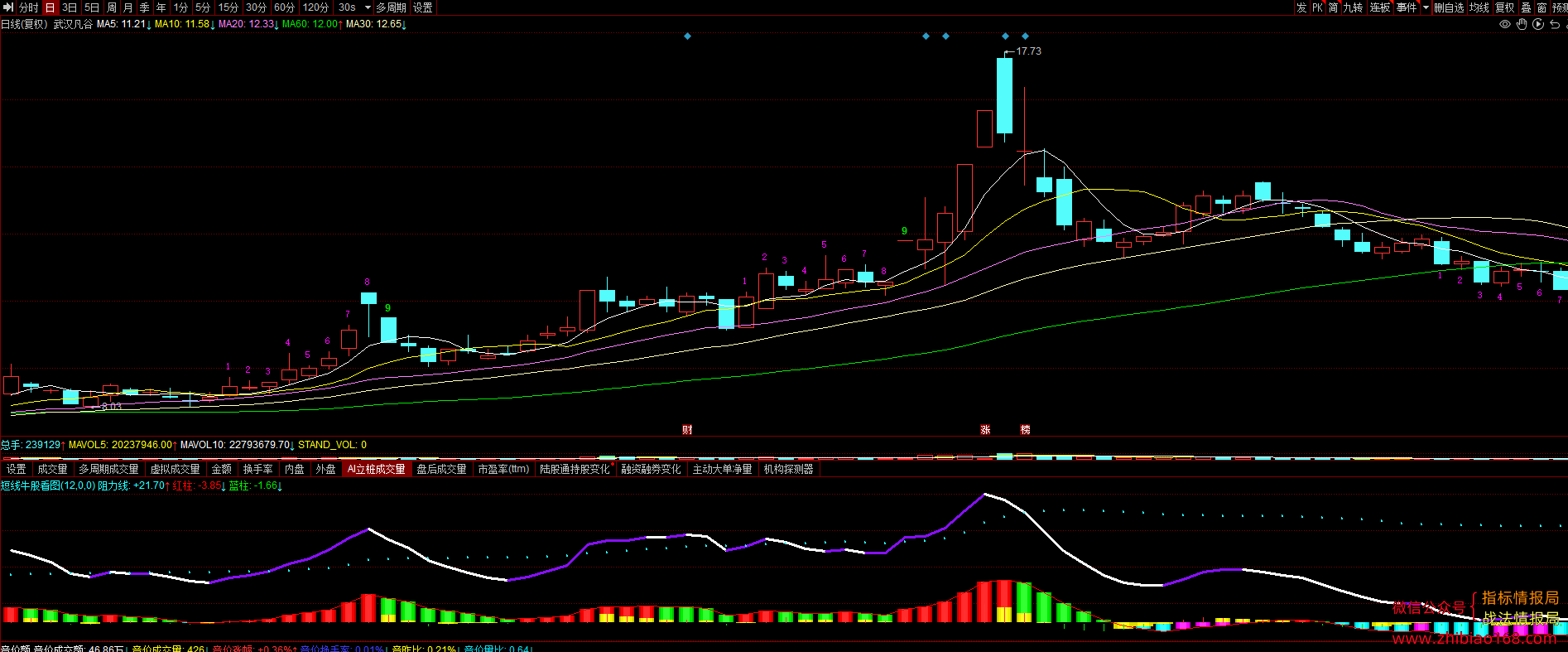Select the 盘后成交量 tab

click(x=441, y=469)
